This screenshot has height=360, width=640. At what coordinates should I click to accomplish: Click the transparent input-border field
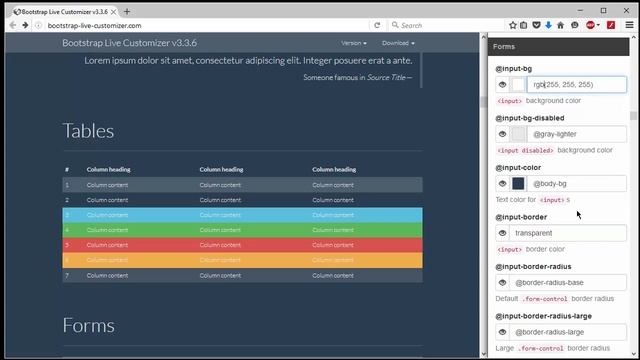568,233
